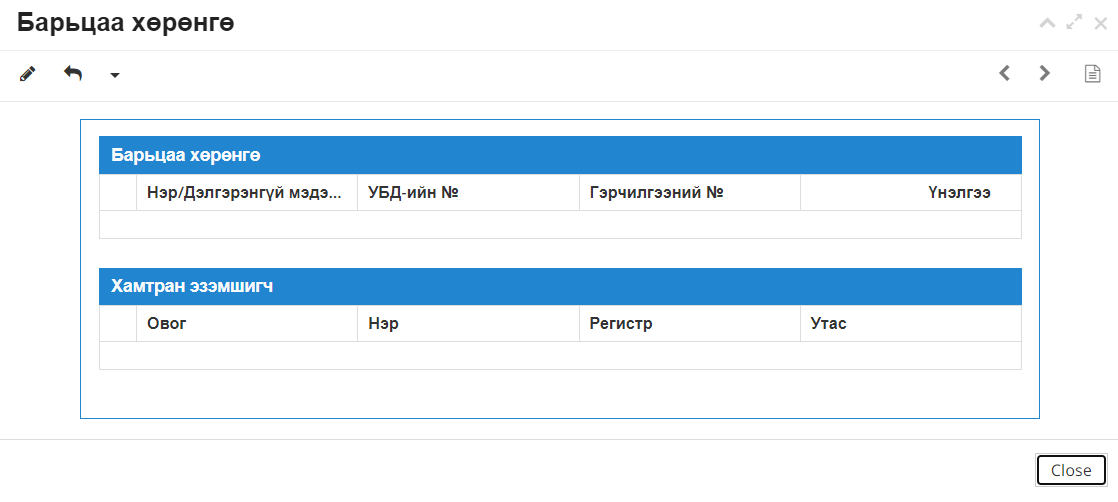Click the Close button

pos(1071,471)
